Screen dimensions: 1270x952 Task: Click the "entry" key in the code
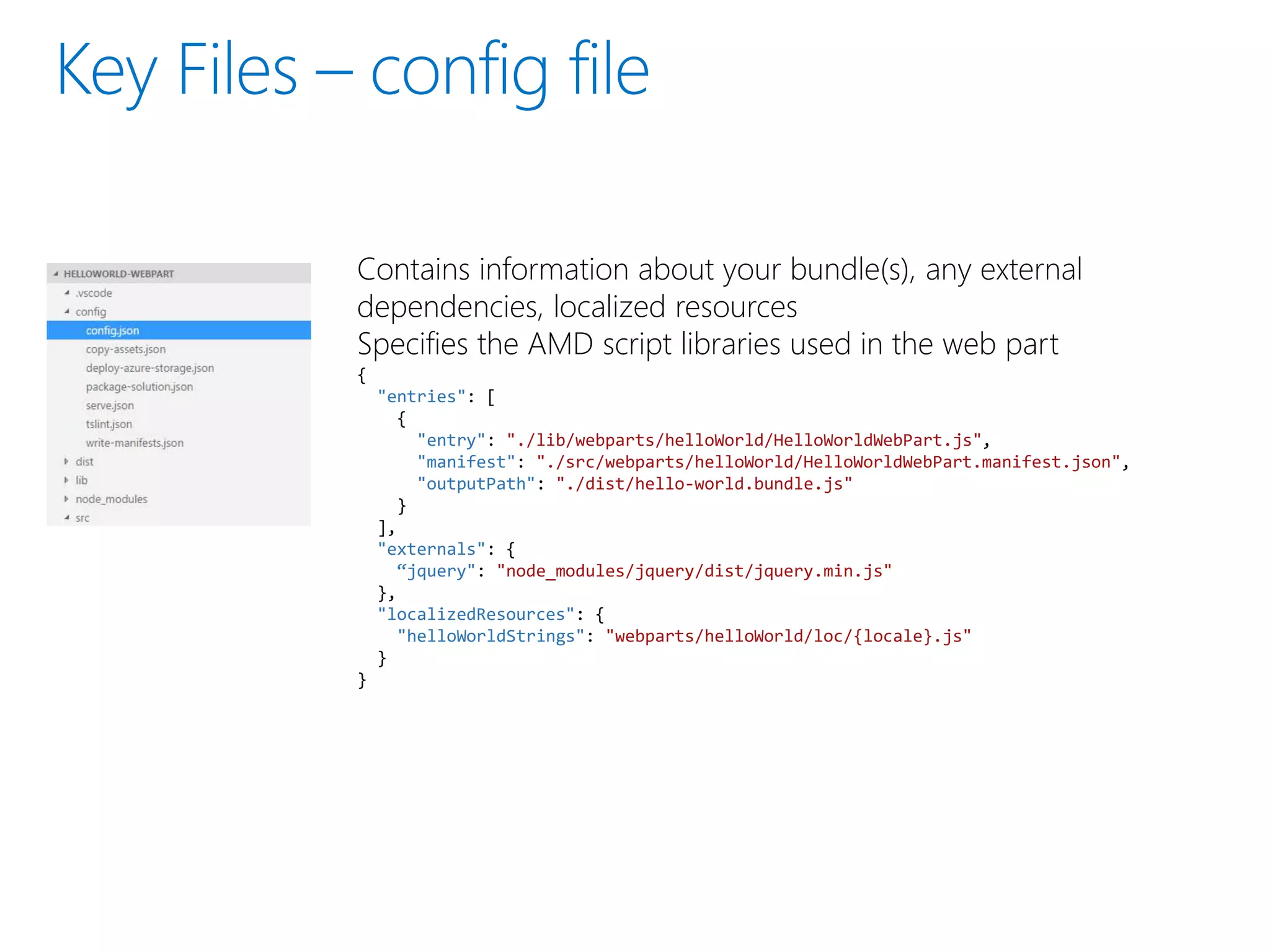point(451,440)
